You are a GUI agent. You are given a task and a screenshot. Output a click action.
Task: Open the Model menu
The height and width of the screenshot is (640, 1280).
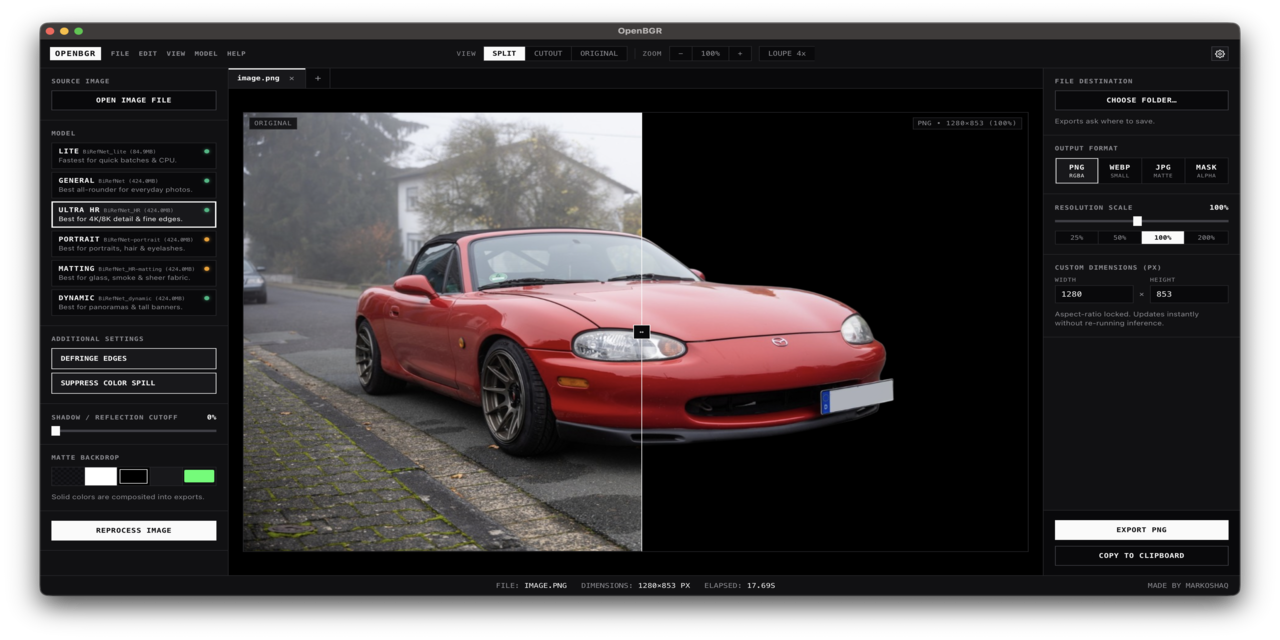click(206, 54)
